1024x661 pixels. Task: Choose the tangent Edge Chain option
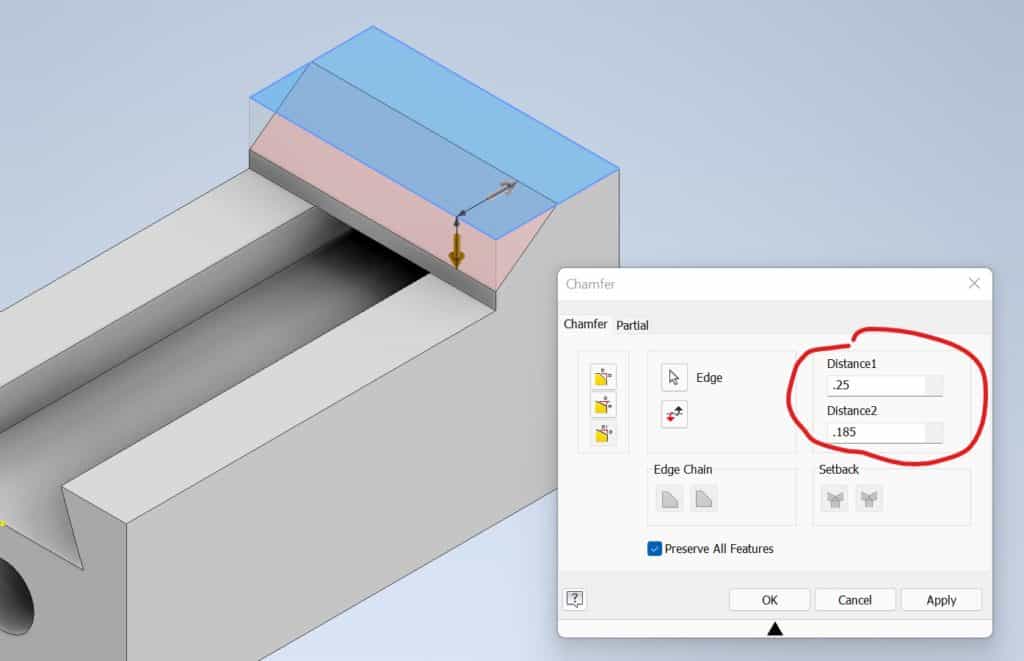[669, 499]
